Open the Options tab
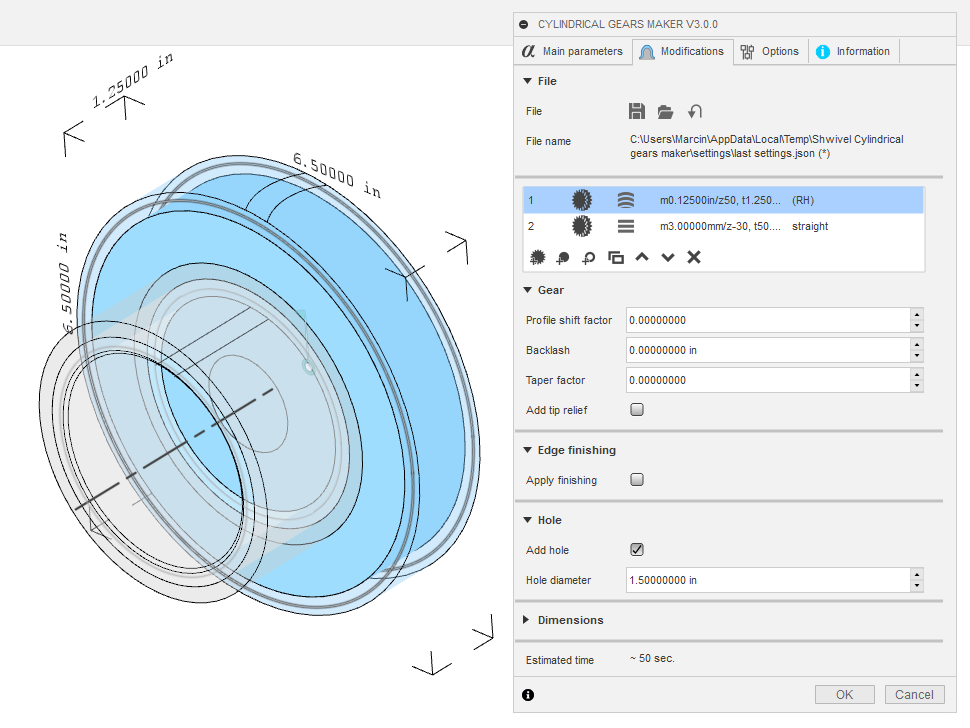The width and height of the screenshot is (970, 728). tap(770, 51)
